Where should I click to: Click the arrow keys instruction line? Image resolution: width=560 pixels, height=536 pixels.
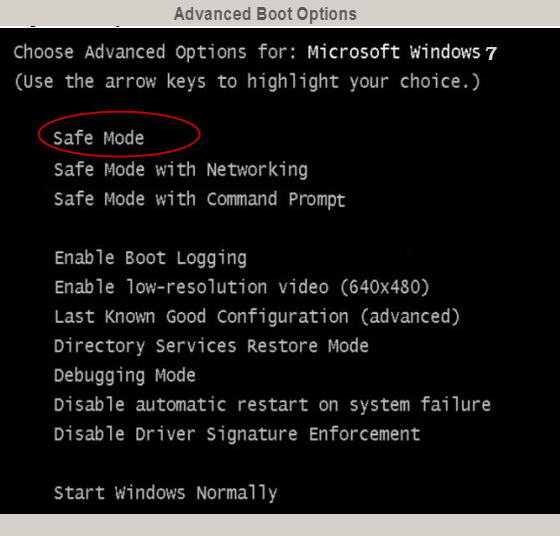247,82
